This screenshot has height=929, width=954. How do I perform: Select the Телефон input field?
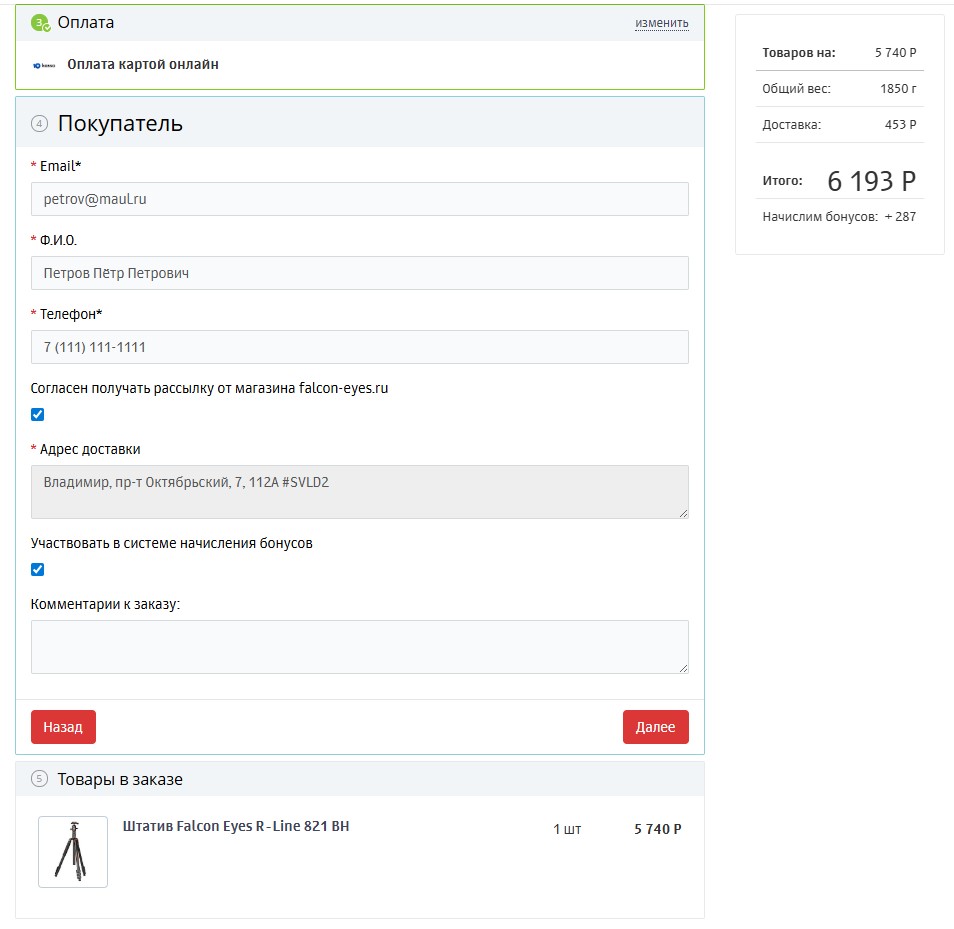pyautogui.click(x=360, y=347)
